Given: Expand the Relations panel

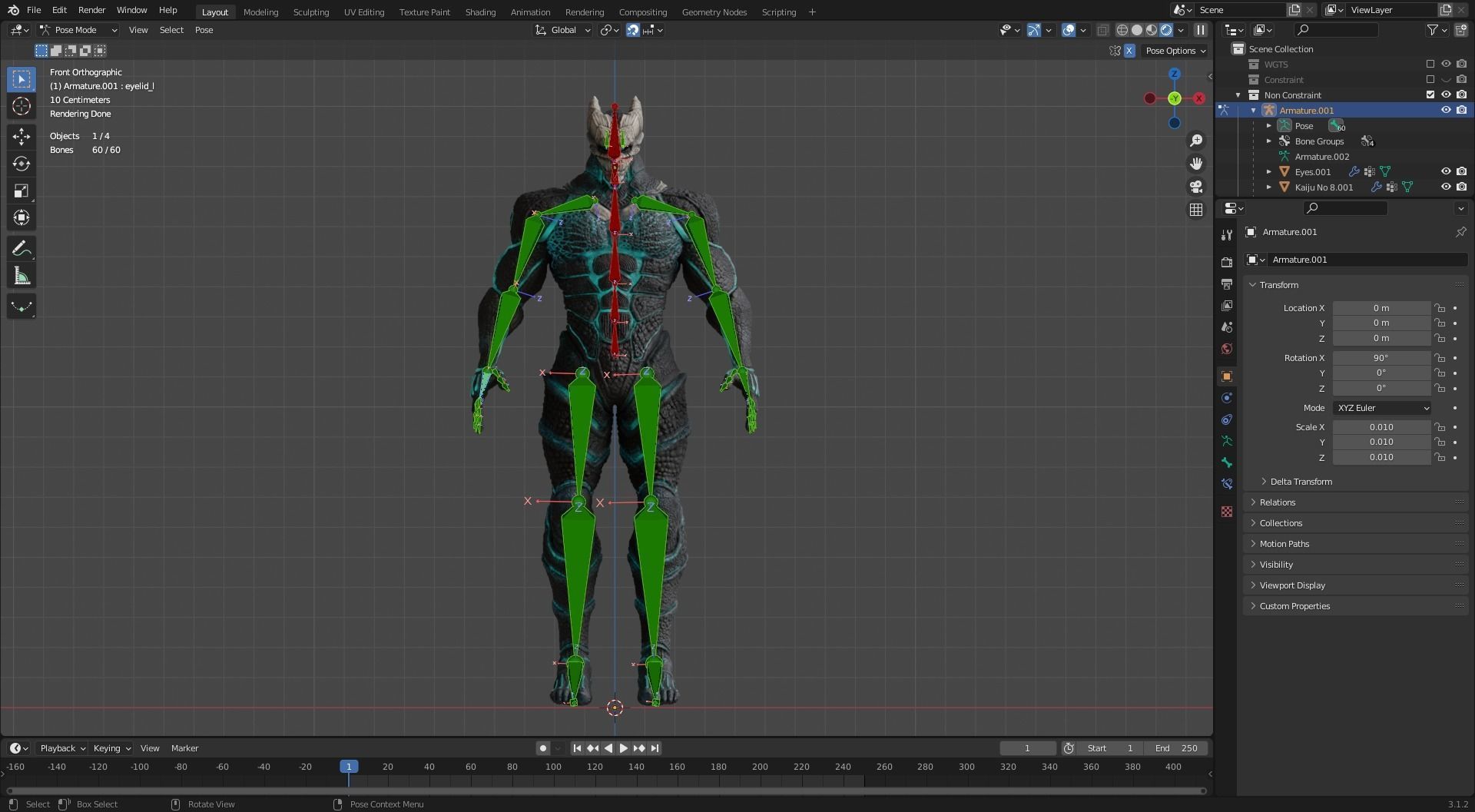Looking at the screenshot, I should 1356,502.
